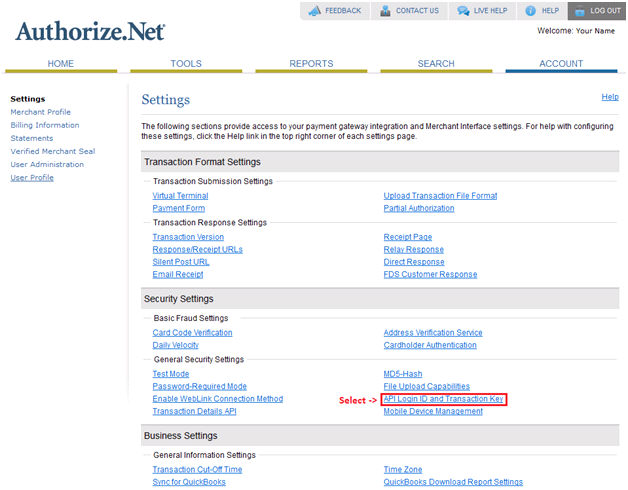Go to the REPORTS tab
628x490 pixels.
click(311, 64)
